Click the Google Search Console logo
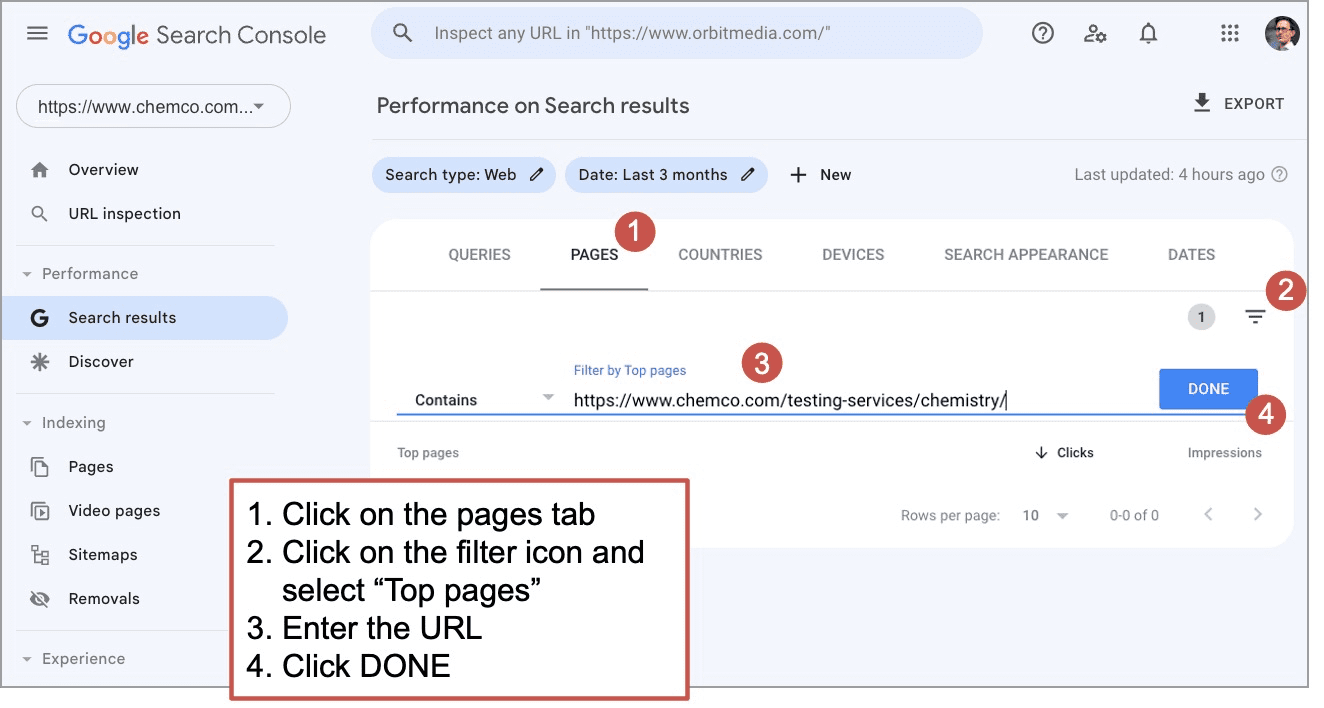Viewport: 1324px width, 708px height. (x=197, y=35)
